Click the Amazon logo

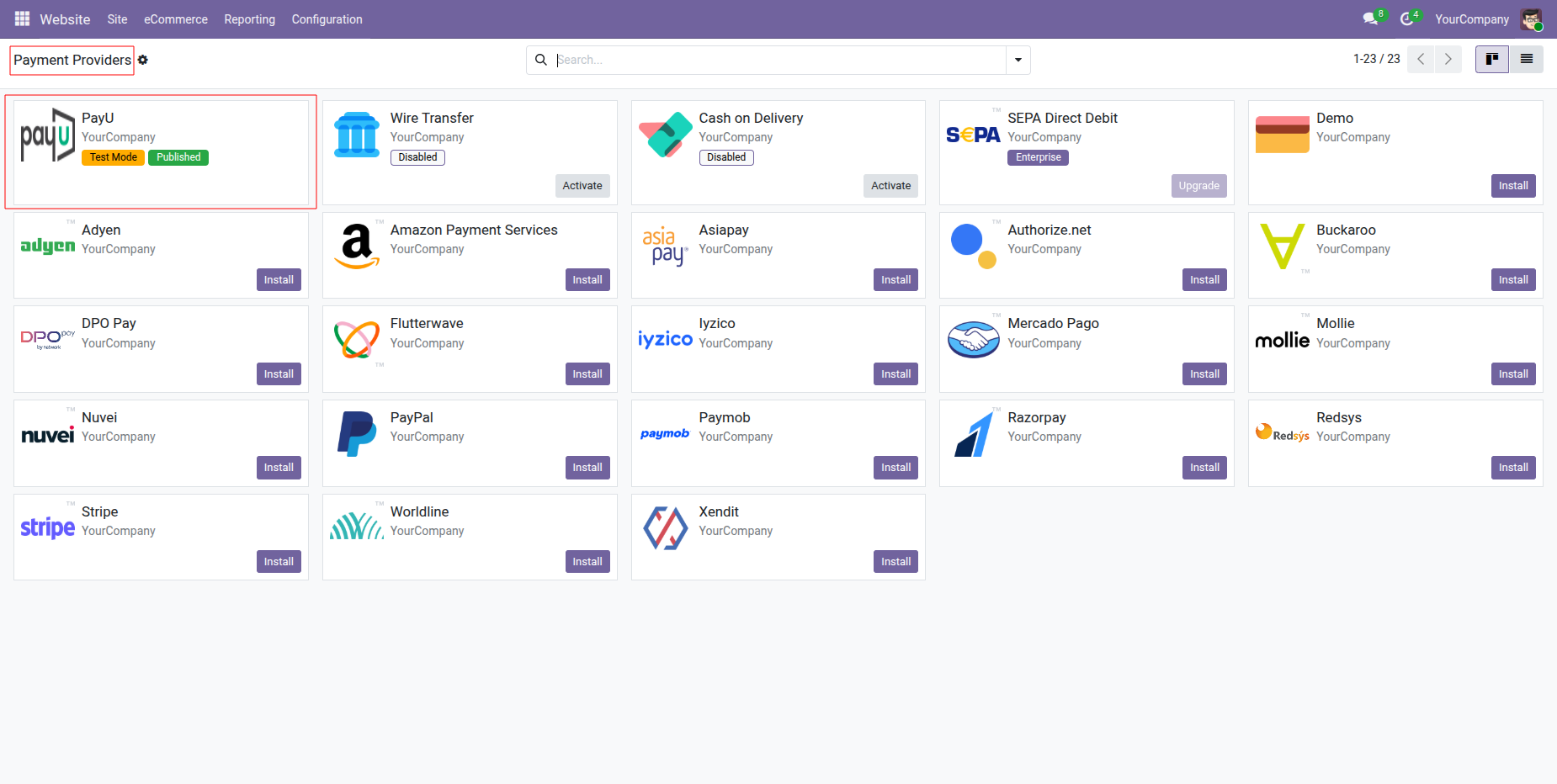coord(357,246)
